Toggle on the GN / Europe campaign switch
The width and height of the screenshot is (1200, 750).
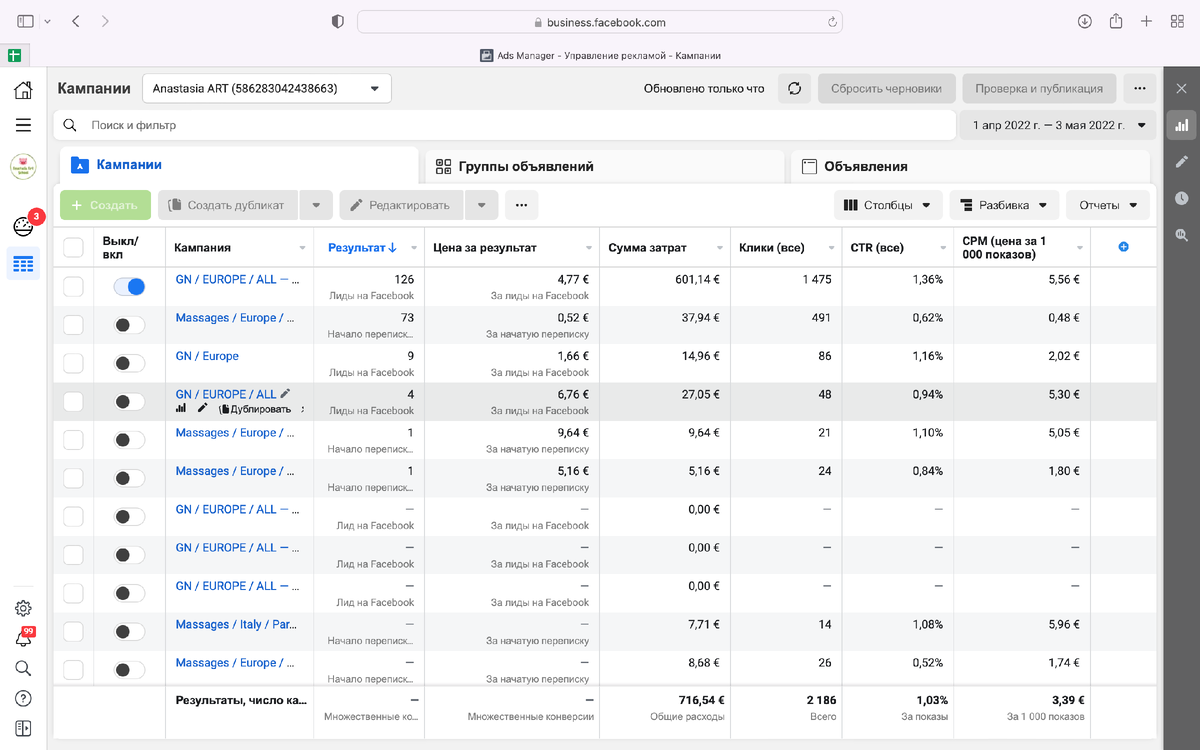pos(129,363)
